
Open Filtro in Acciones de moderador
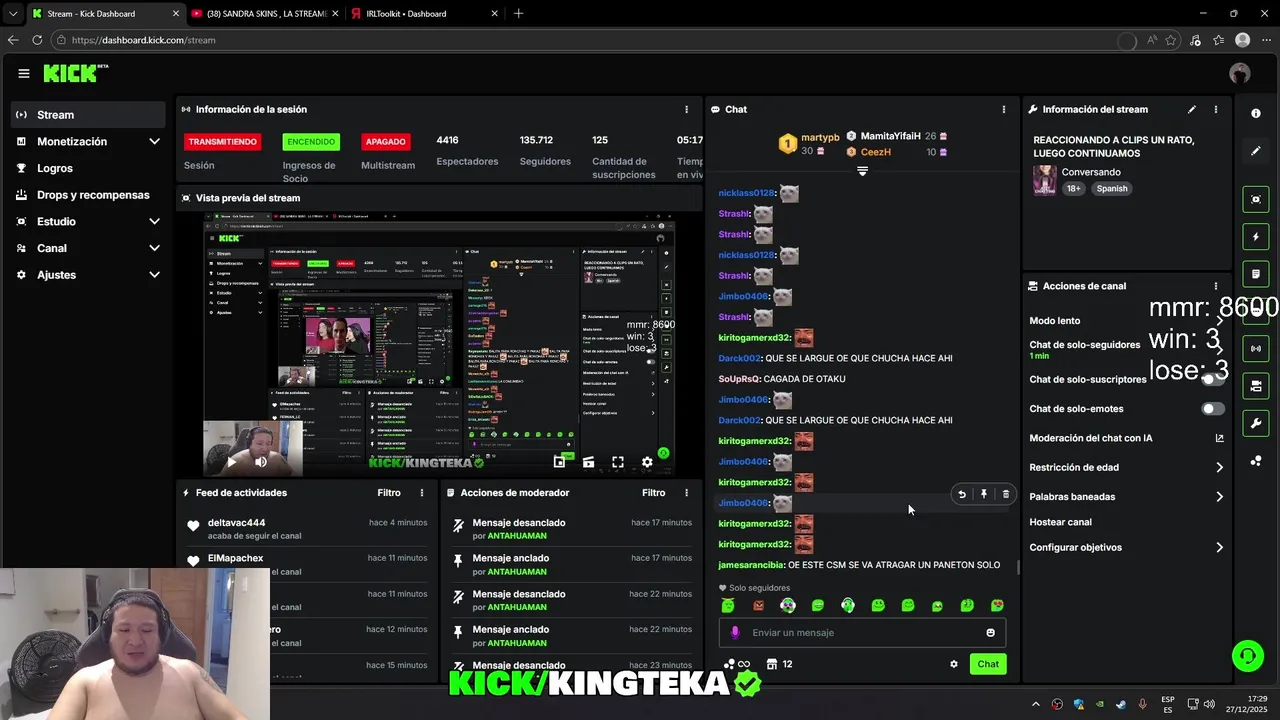[x=653, y=492]
